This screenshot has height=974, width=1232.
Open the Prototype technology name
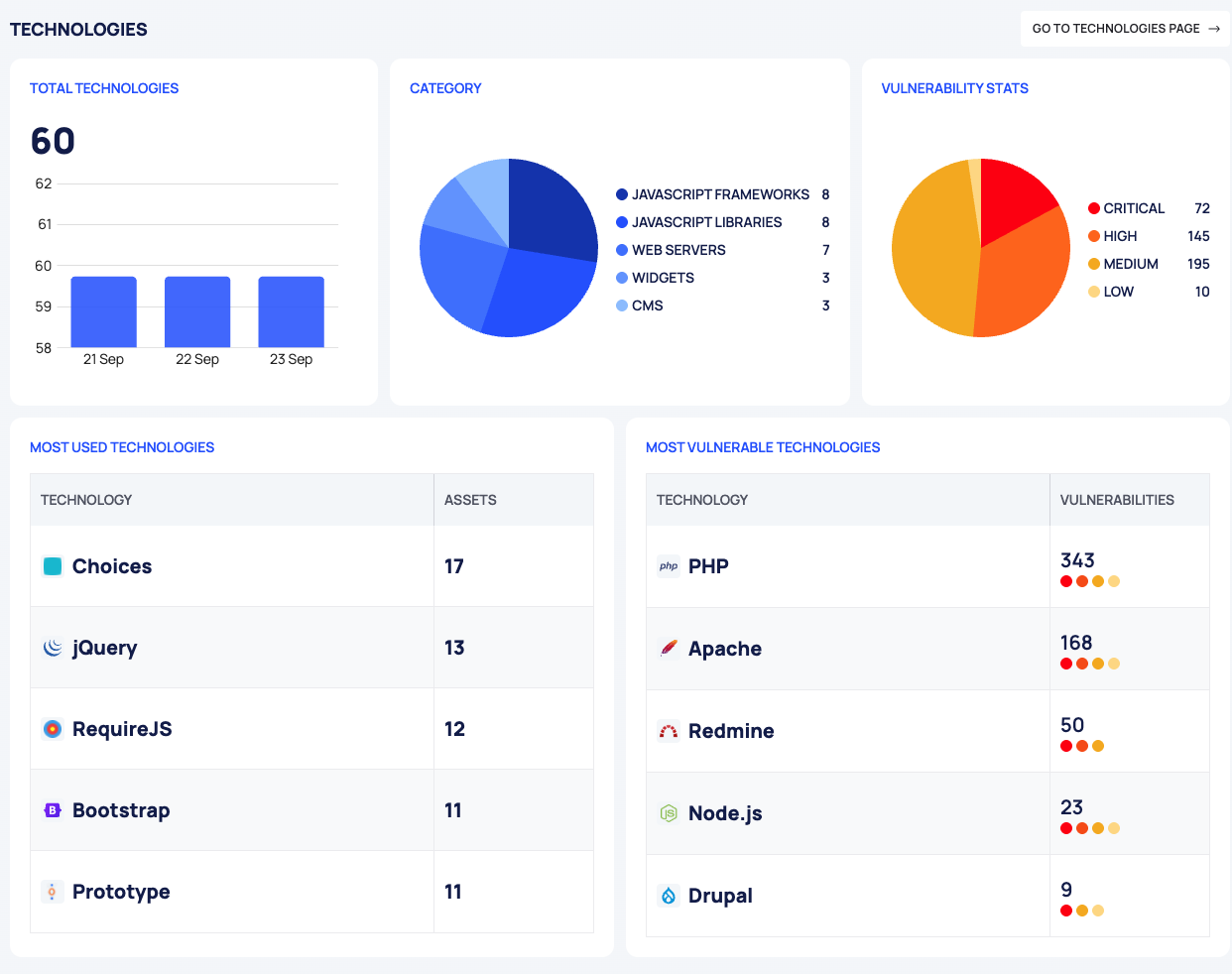click(x=121, y=892)
